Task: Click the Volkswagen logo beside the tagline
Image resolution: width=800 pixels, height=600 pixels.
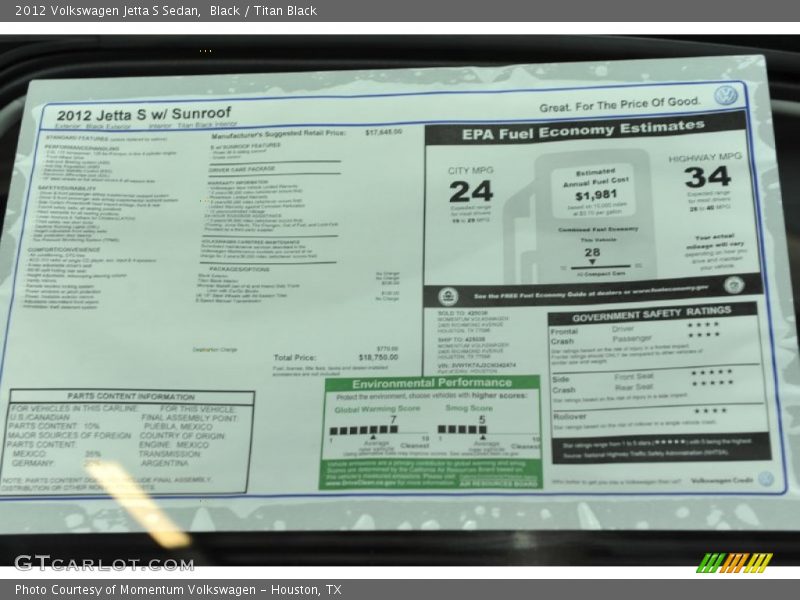Action: point(725,95)
